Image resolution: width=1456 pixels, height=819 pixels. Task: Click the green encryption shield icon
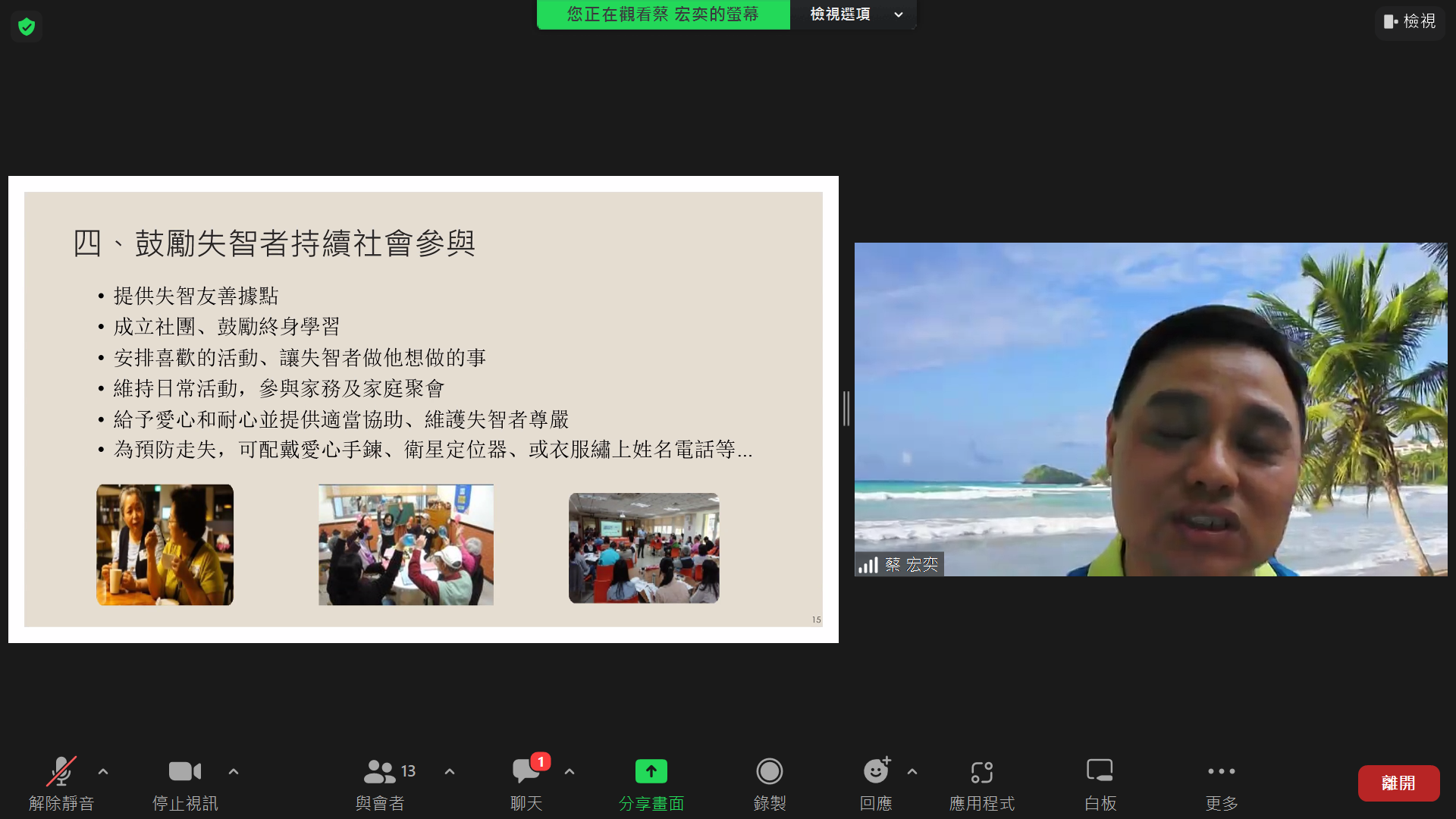coord(27,27)
